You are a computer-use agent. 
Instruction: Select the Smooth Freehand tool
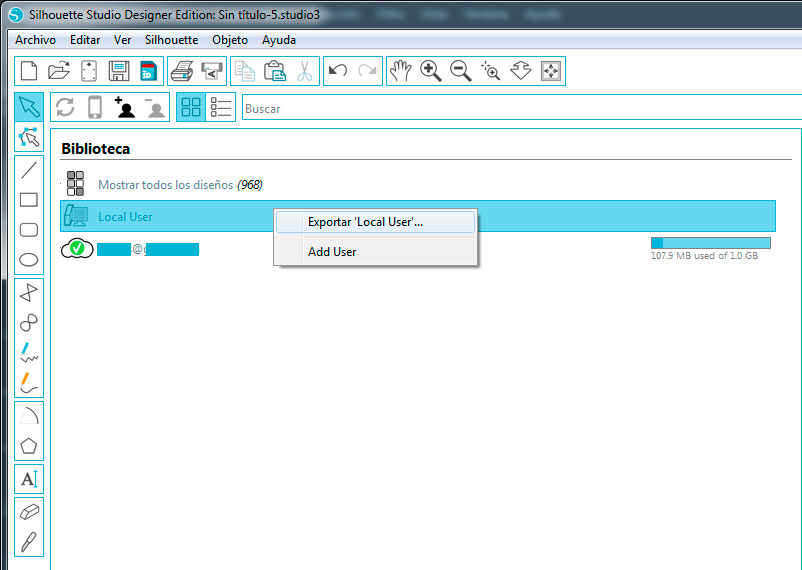point(29,382)
